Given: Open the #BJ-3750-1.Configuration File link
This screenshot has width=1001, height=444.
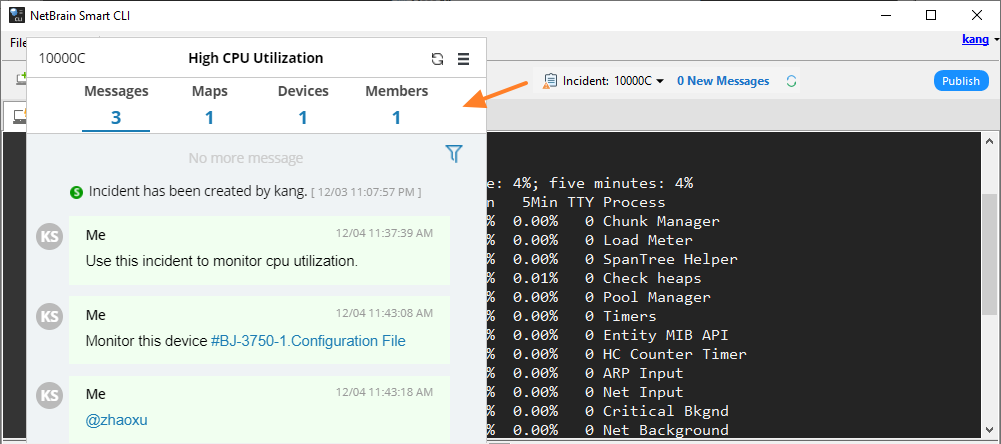Looking at the screenshot, I should 308,341.
